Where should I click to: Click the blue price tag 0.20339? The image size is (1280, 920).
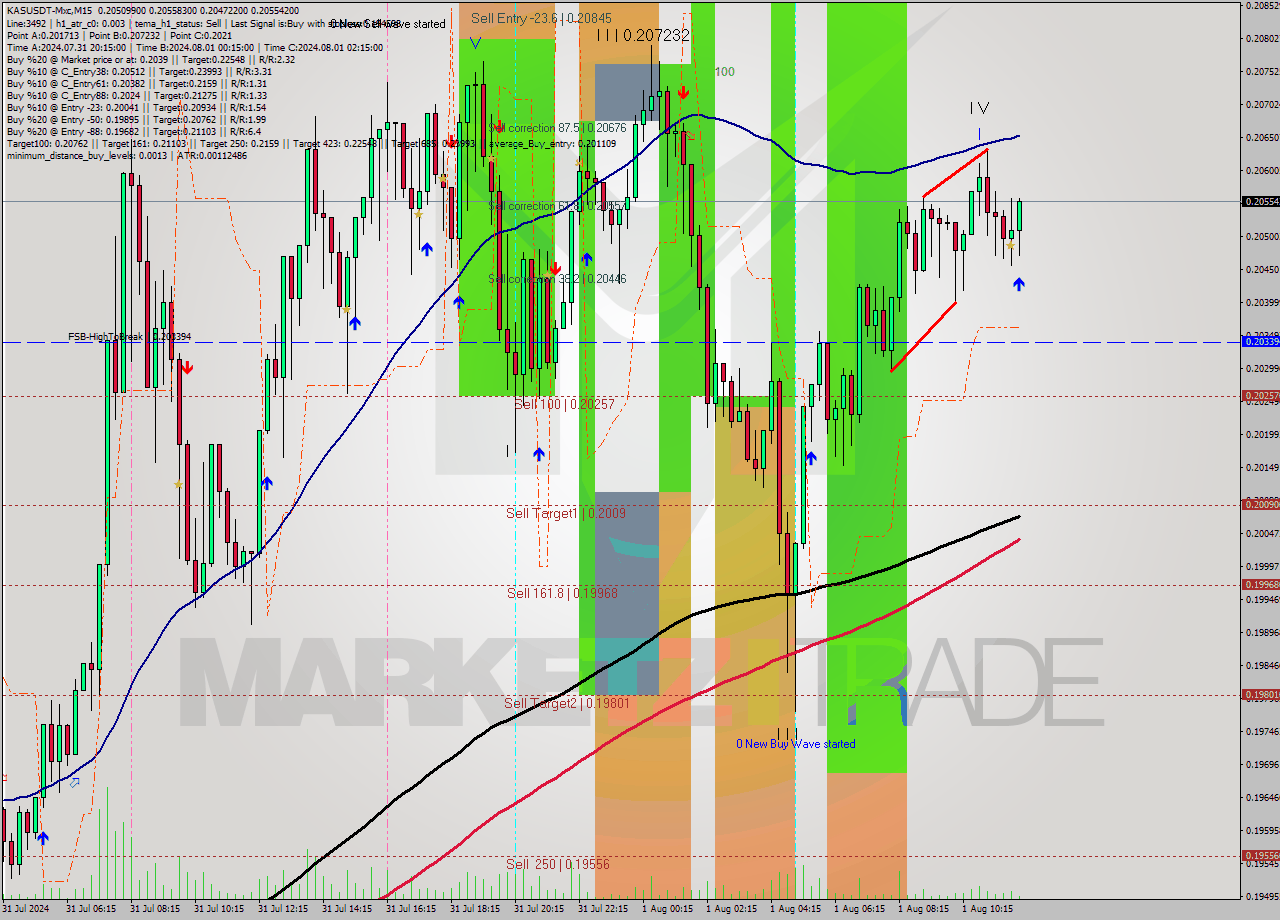pyautogui.click(x=1259, y=342)
